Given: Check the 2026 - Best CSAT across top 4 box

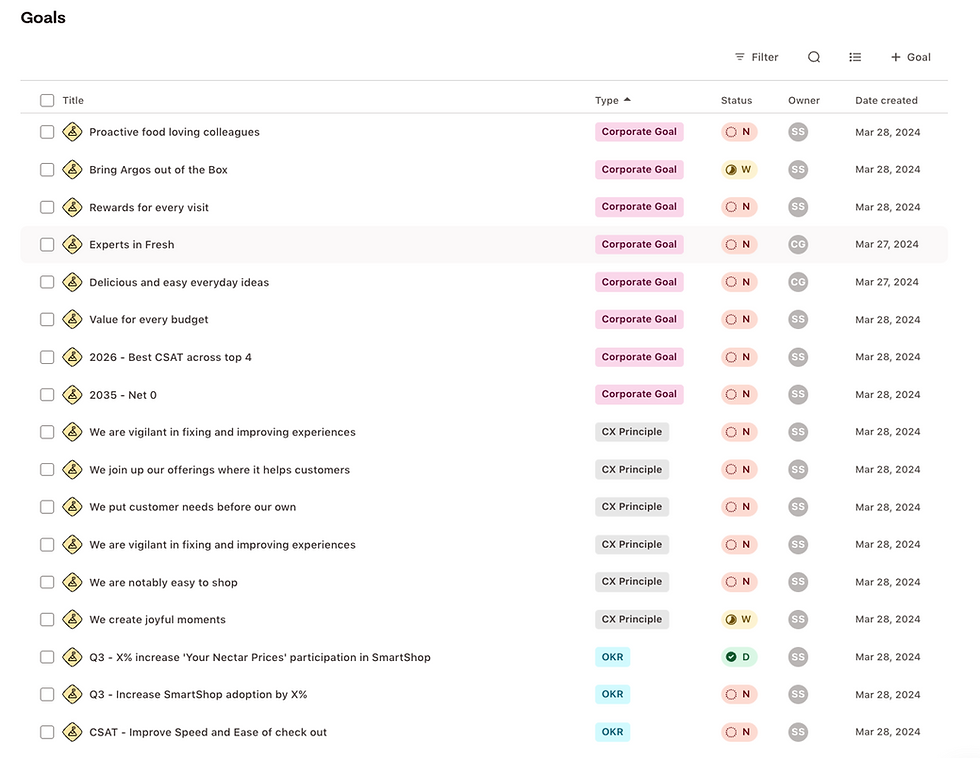Looking at the screenshot, I should point(47,357).
